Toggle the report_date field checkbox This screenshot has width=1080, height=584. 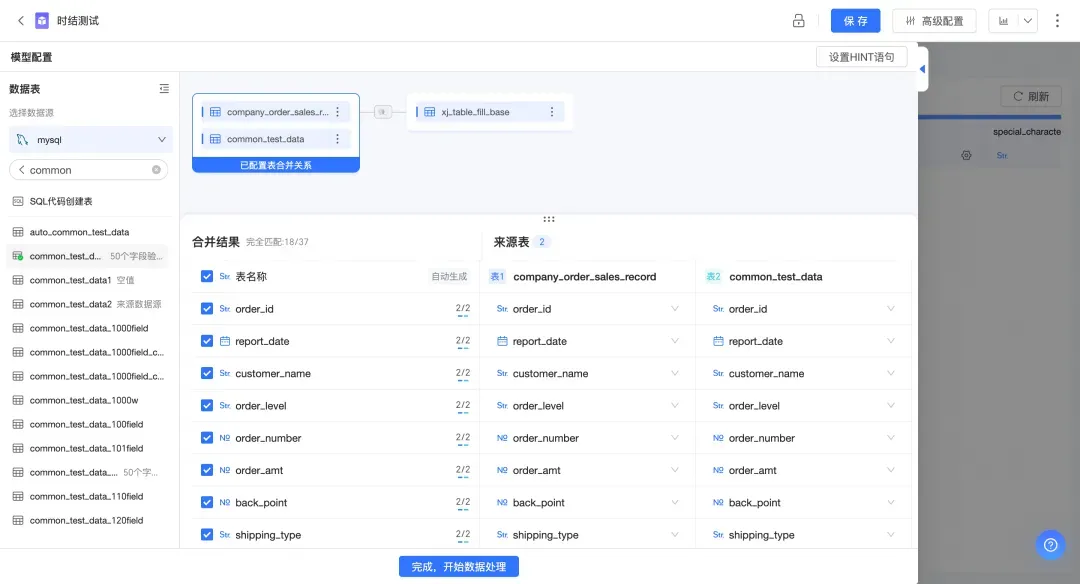[207, 341]
